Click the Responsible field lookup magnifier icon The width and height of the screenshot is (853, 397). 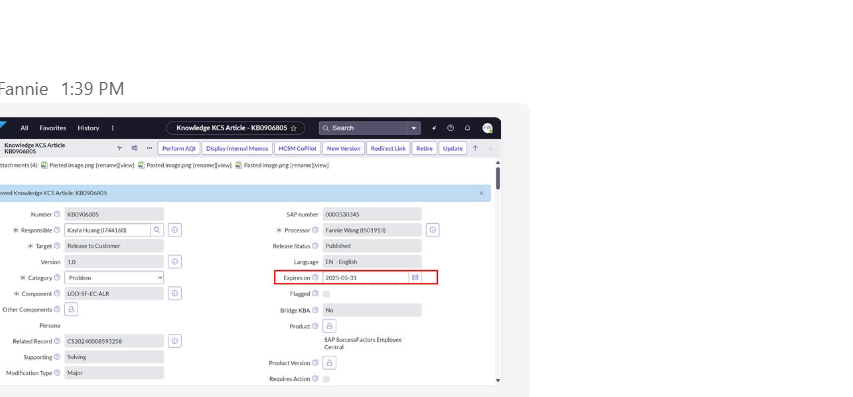coord(157,230)
